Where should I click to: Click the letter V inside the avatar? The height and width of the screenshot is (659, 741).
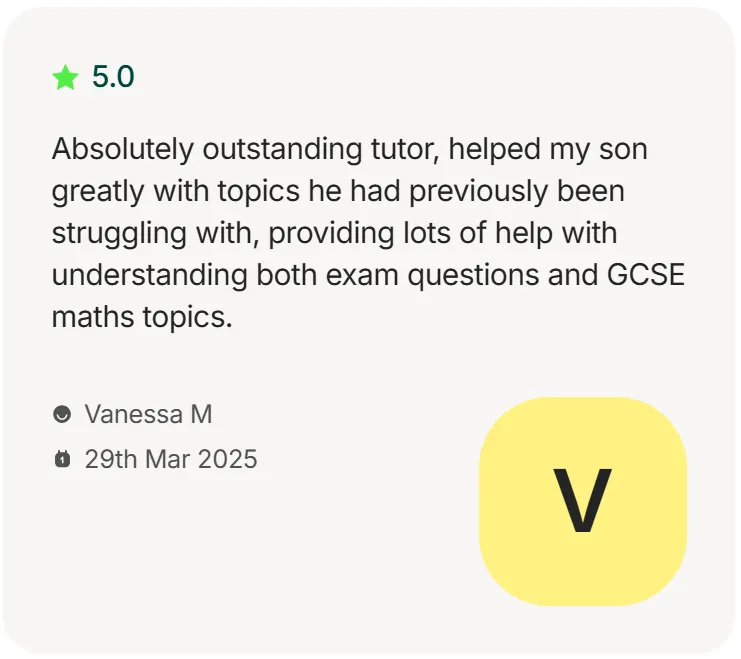583,500
